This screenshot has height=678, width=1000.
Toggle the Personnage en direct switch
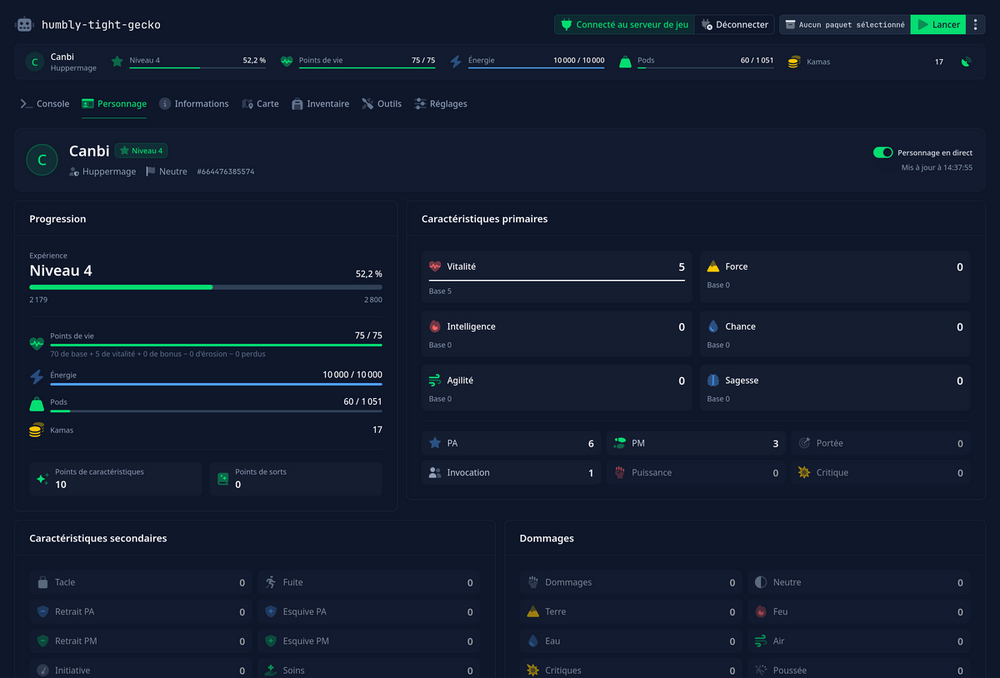(883, 152)
